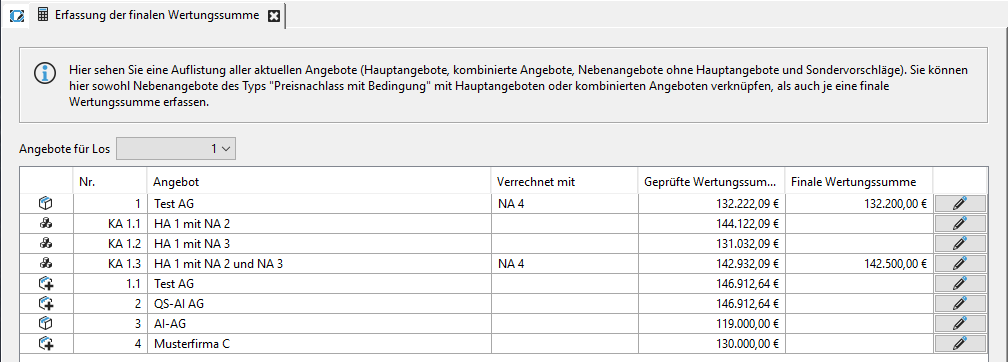Click pencil button for KA 1.1 row
The height and width of the screenshot is (362, 1008).
click(960, 224)
